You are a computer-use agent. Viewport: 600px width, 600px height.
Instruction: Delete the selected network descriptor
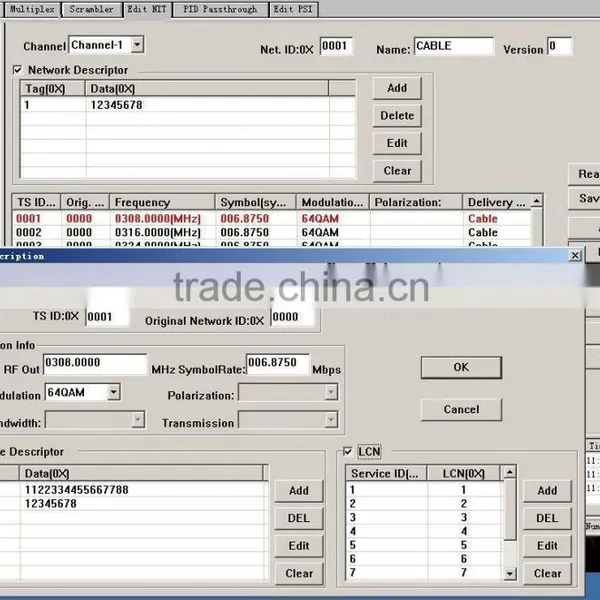pyautogui.click(x=397, y=116)
